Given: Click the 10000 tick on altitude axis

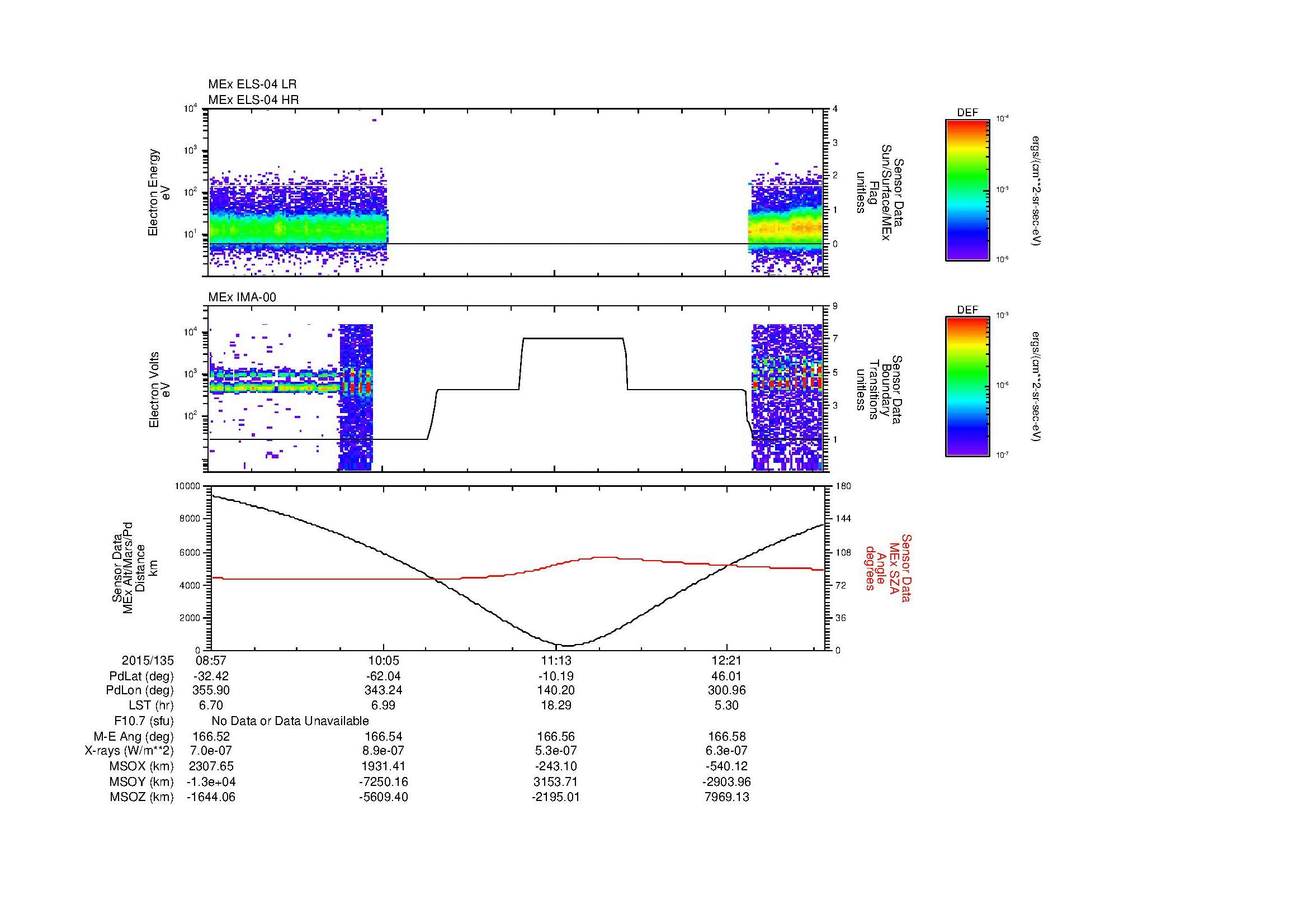Looking at the screenshot, I should [x=188, y=486].
